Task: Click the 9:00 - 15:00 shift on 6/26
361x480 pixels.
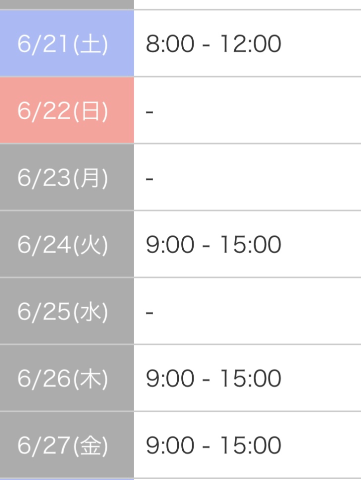Action: [213, 379]
